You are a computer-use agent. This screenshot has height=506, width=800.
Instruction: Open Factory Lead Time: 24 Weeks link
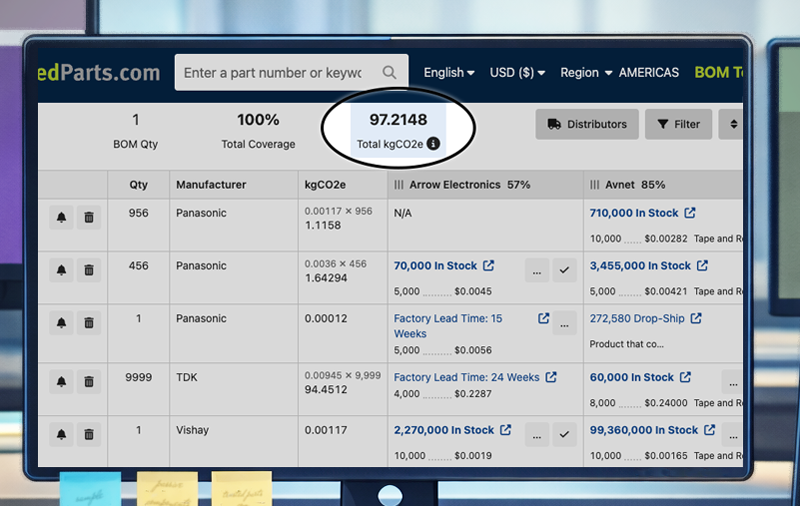[466, 377]
